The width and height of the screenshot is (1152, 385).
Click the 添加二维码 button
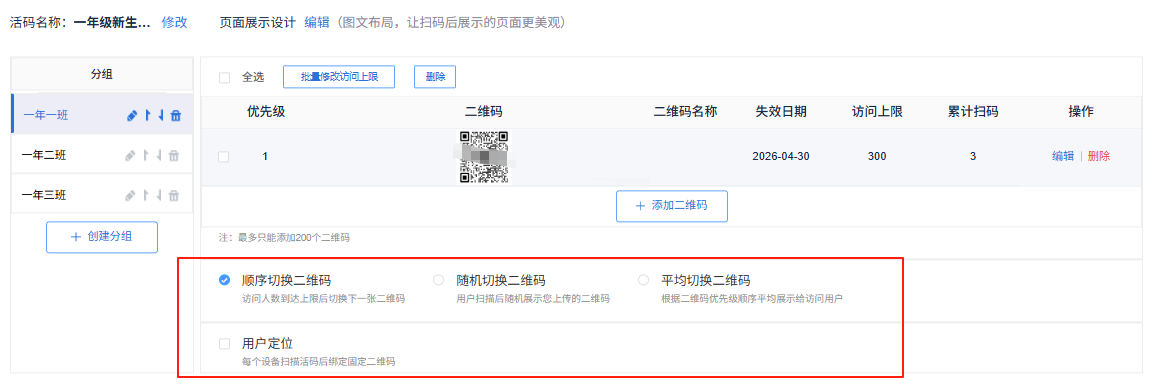(672, 206)
